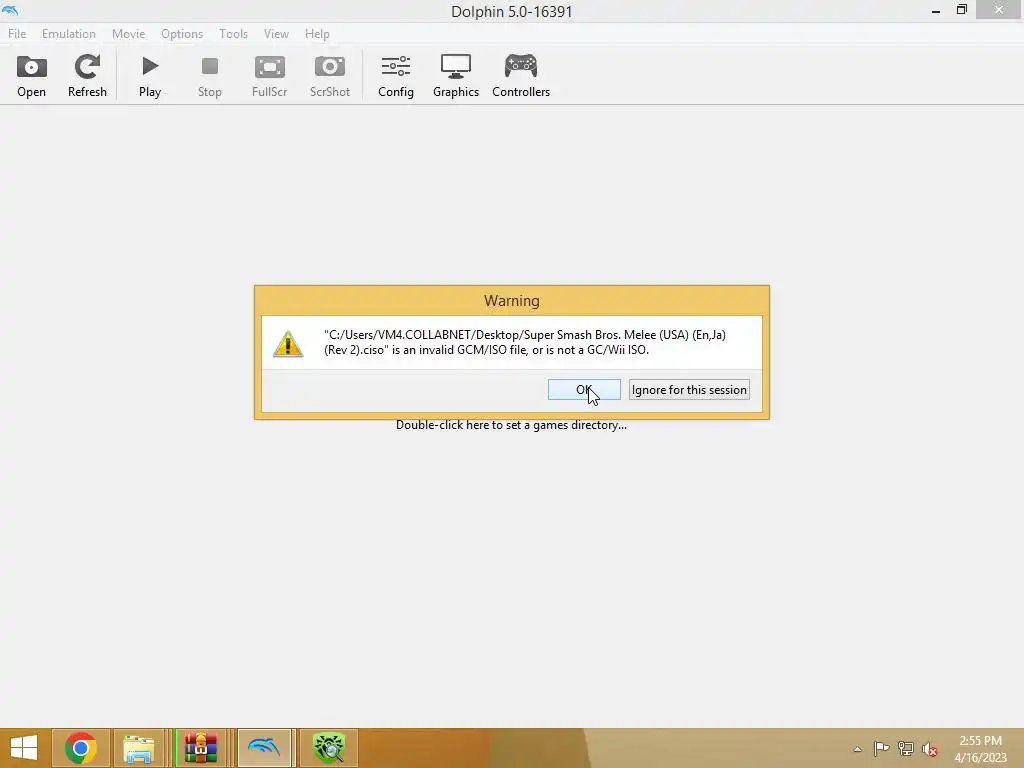Viewport: 1024px width, 768px height.
Task: Click Ignore for this session
Action: pyautogui.click(x=689, y=390)
